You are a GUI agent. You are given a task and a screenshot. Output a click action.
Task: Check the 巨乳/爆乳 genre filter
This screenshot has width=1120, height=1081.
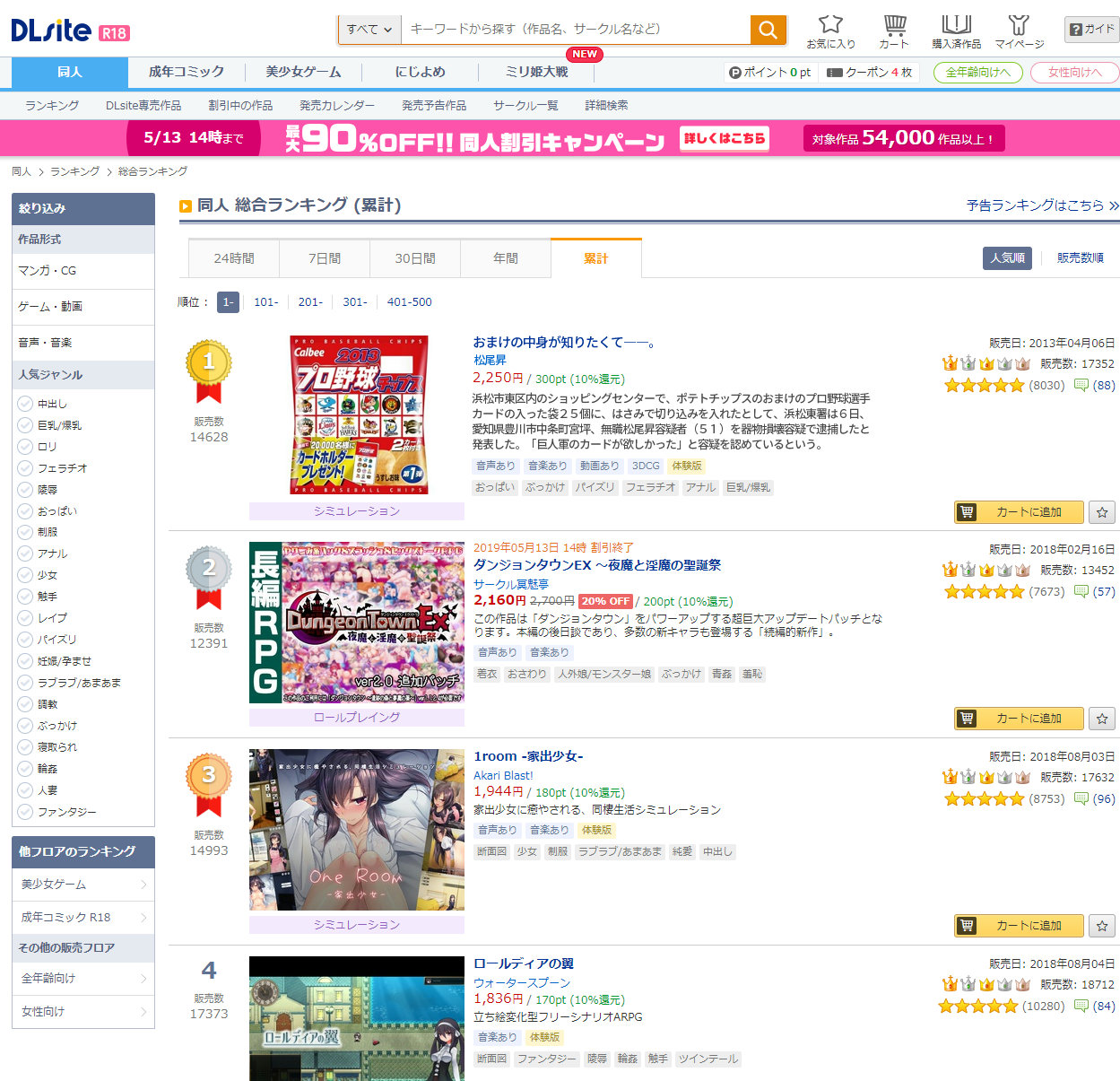(x=25, y=425)
